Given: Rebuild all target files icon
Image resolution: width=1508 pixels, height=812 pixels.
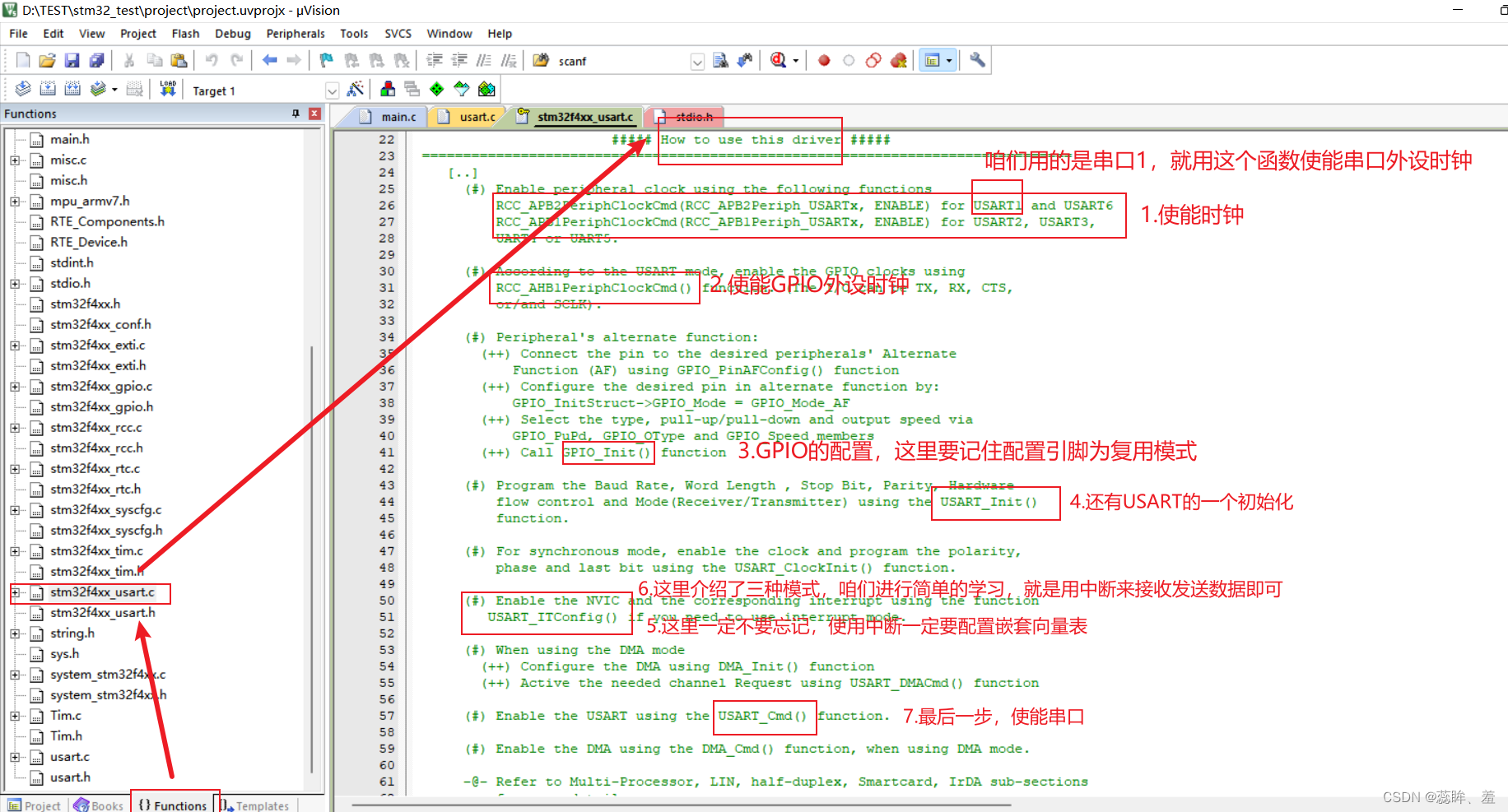Looking at the screenshot, I should (x=72, y=89).
